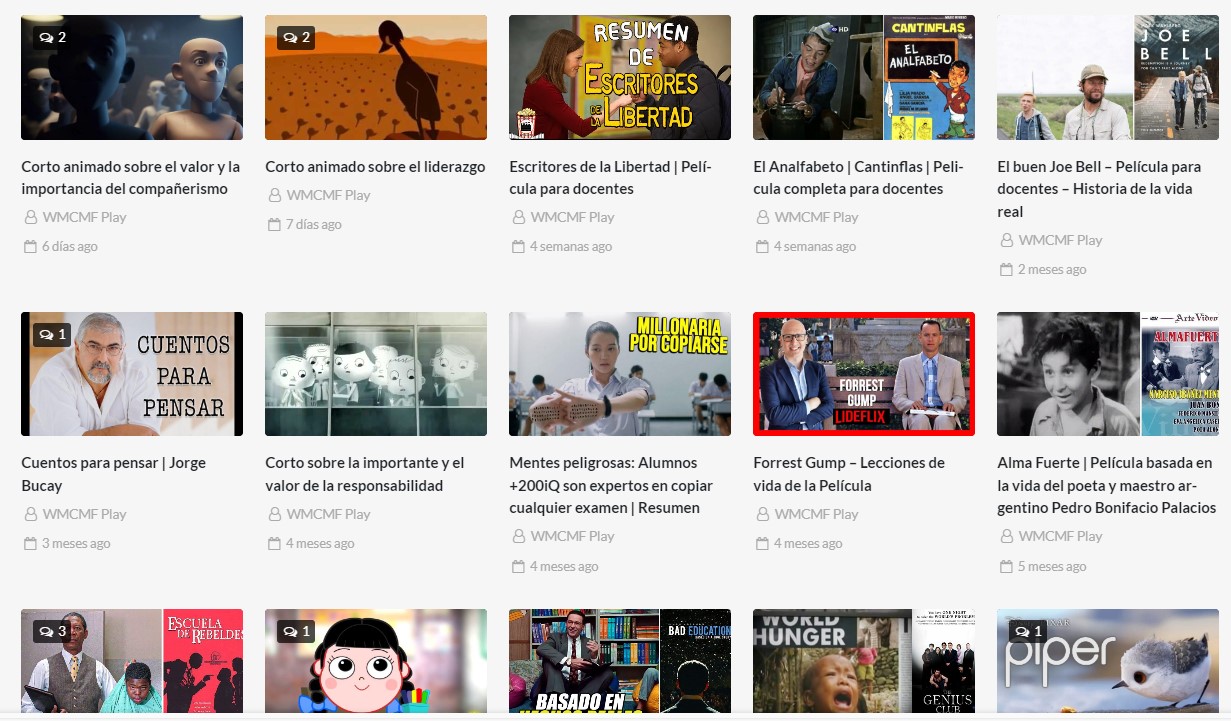Open "Corto animado sobre el liderazgo" title
The height and width of the screenshot is (721, 1231).
(375, 167)
